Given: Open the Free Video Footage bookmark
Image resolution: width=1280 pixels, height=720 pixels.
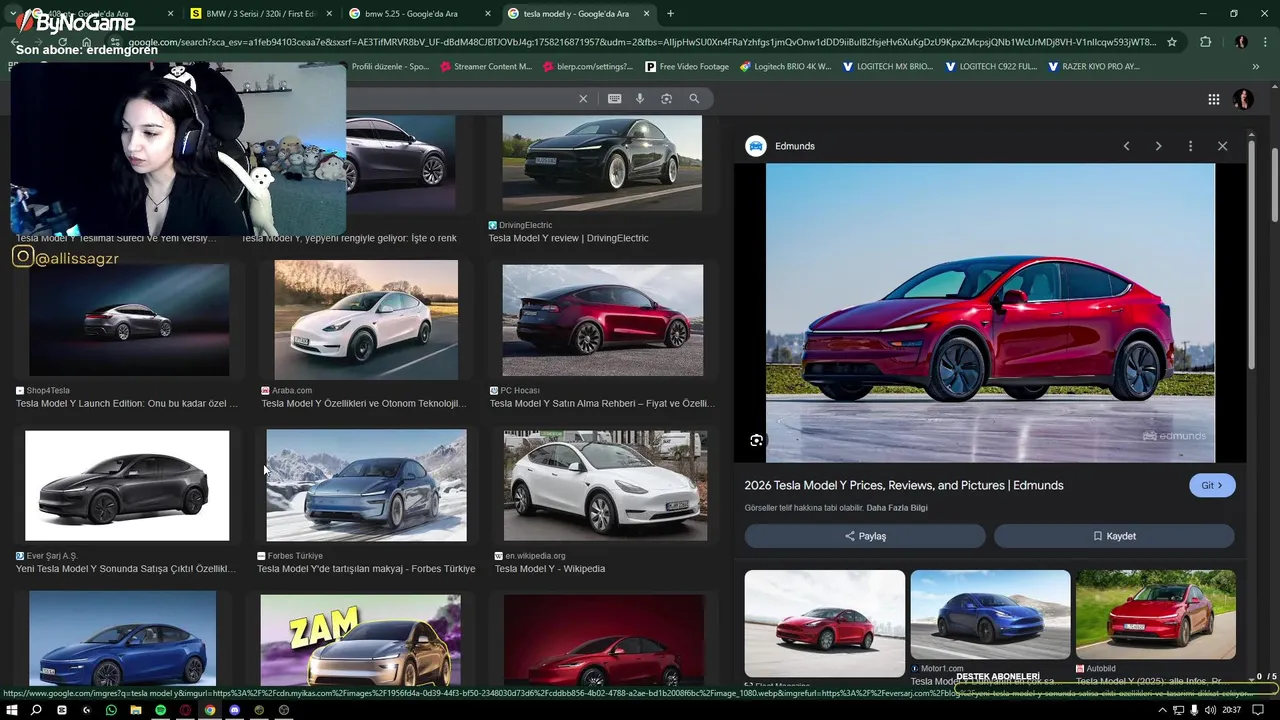Looking at the screenshot, I should click(x=686, y=67).
